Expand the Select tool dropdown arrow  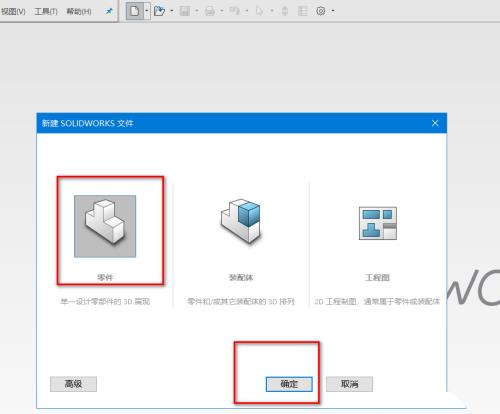coord(272,11)
